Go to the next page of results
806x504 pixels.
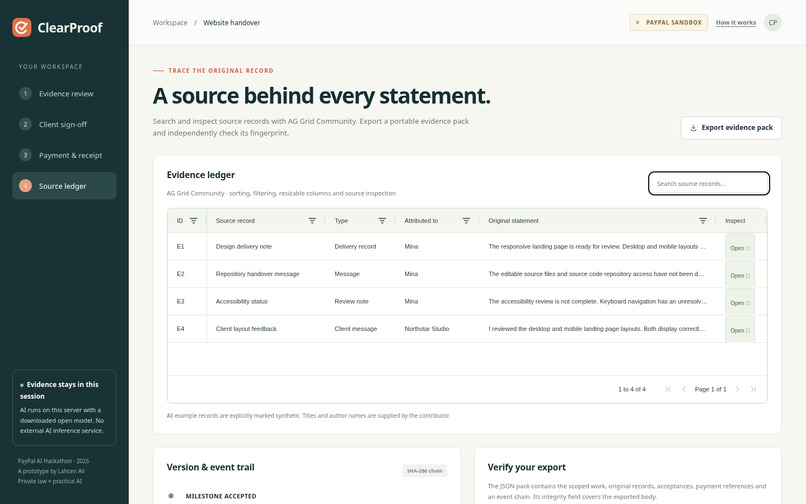click(738, 389)
